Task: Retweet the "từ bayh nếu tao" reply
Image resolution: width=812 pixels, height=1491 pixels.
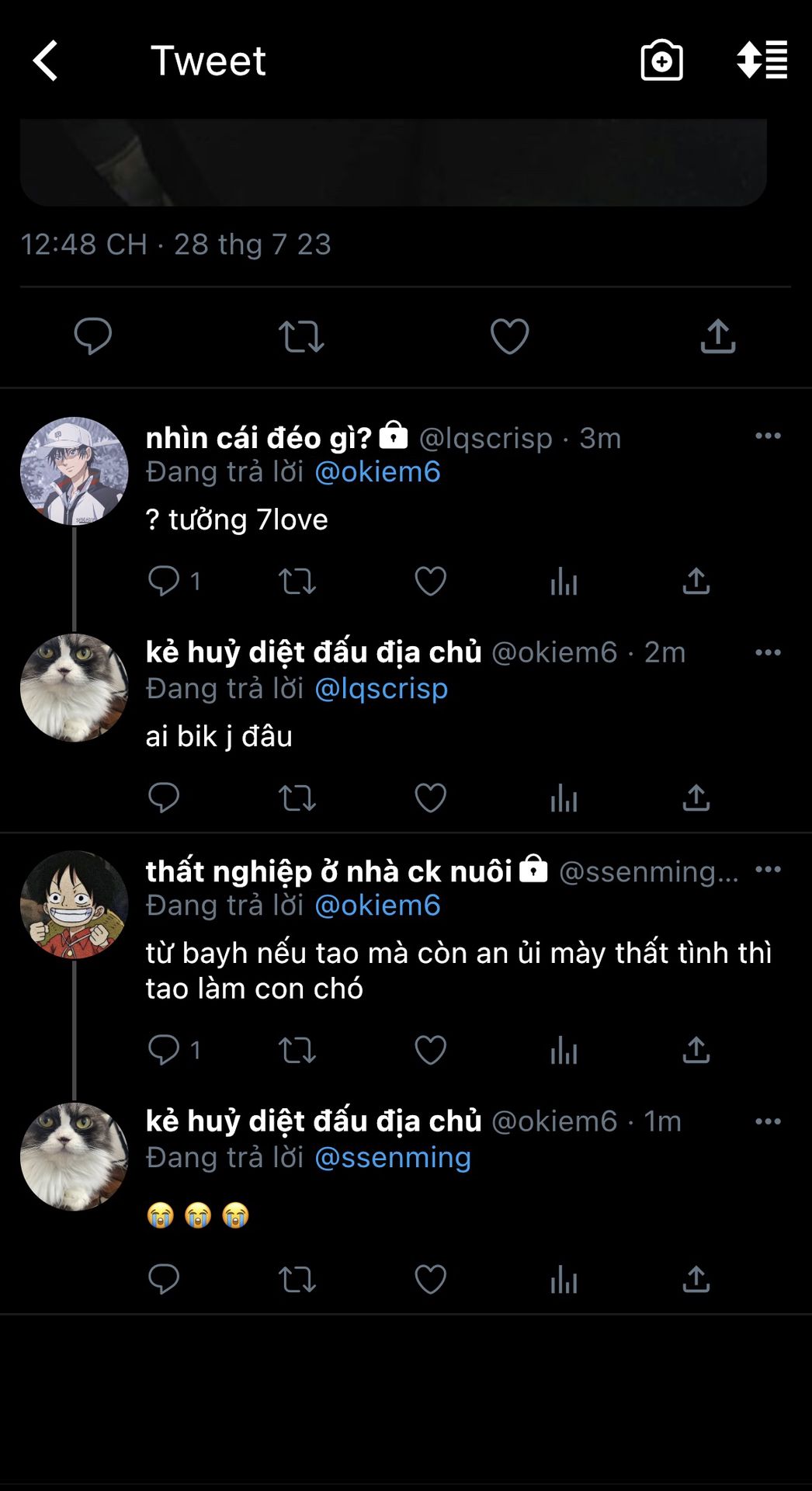Action: click(297, 1050)
